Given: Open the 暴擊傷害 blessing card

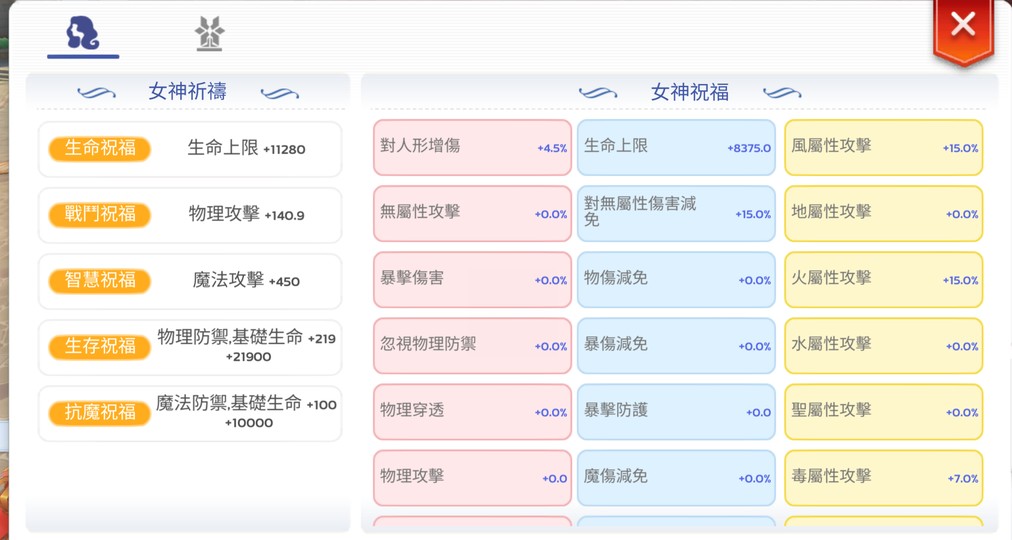Looking at the screenshot, I should click(x=472, y=279).
